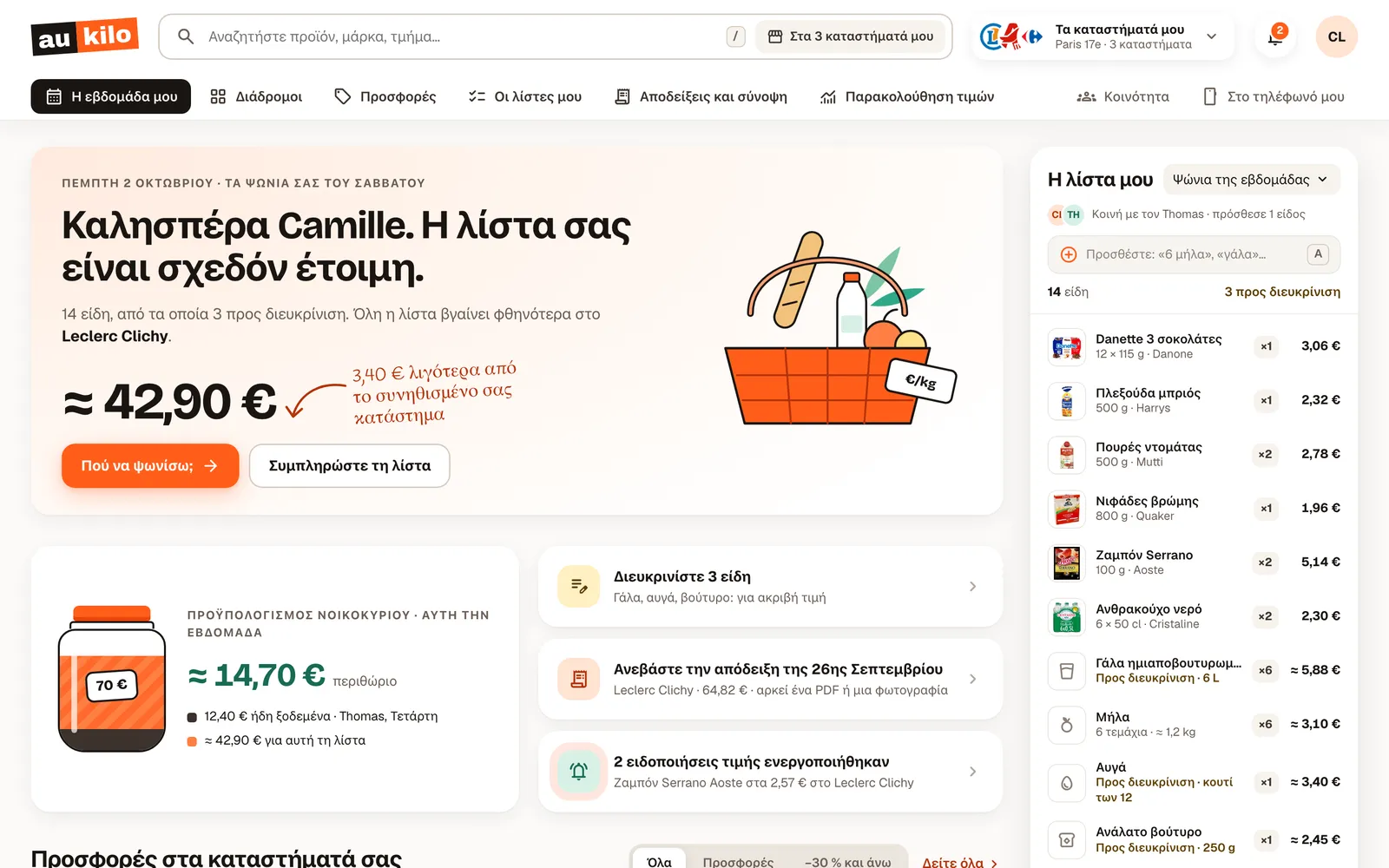This screenshot has height=868, width=1389.
Task: Focus the add item input in list
Action: tap(1194, 254)
